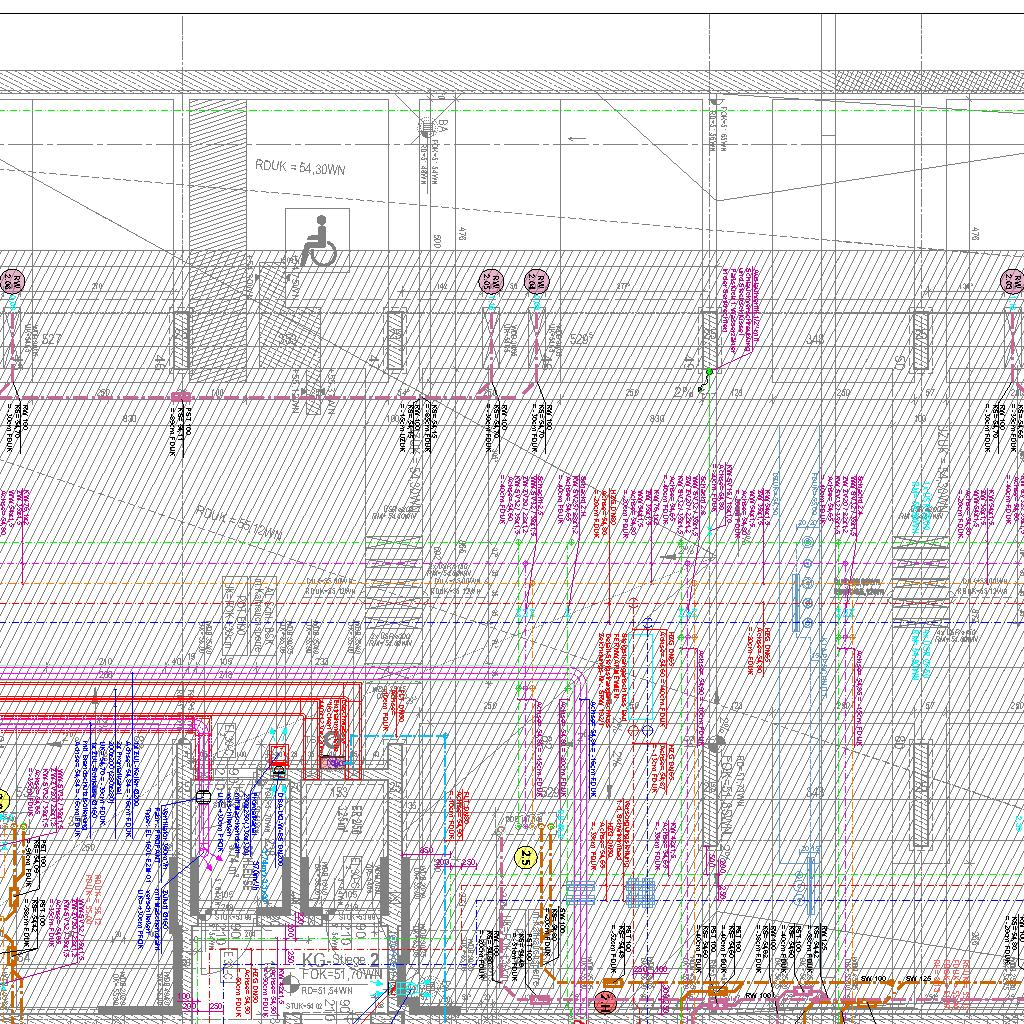Select the gray ring symbol in red frame
Screen dimensions: 1024x1024
tap(330, 740)
